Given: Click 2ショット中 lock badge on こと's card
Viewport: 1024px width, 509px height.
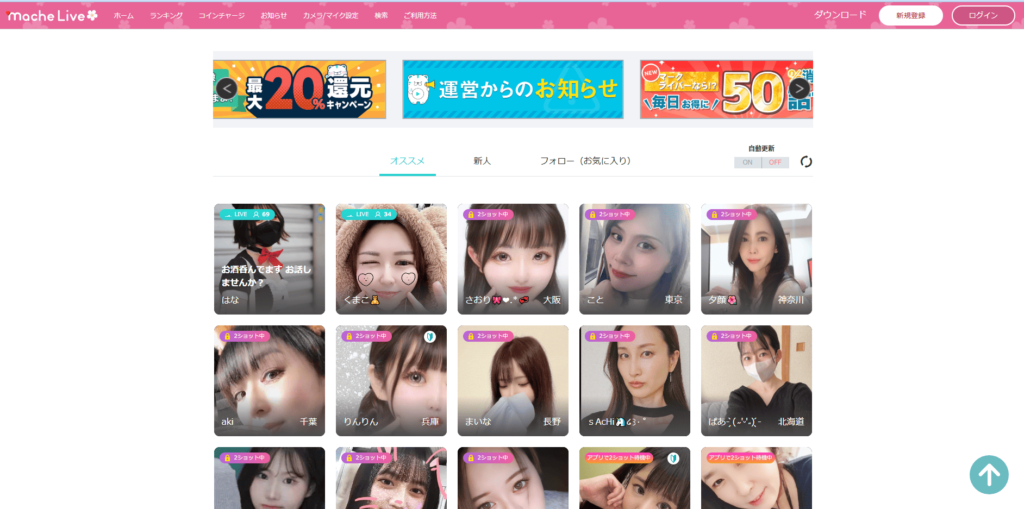Looking at the screenshot, I should click(x=610, y=214).
